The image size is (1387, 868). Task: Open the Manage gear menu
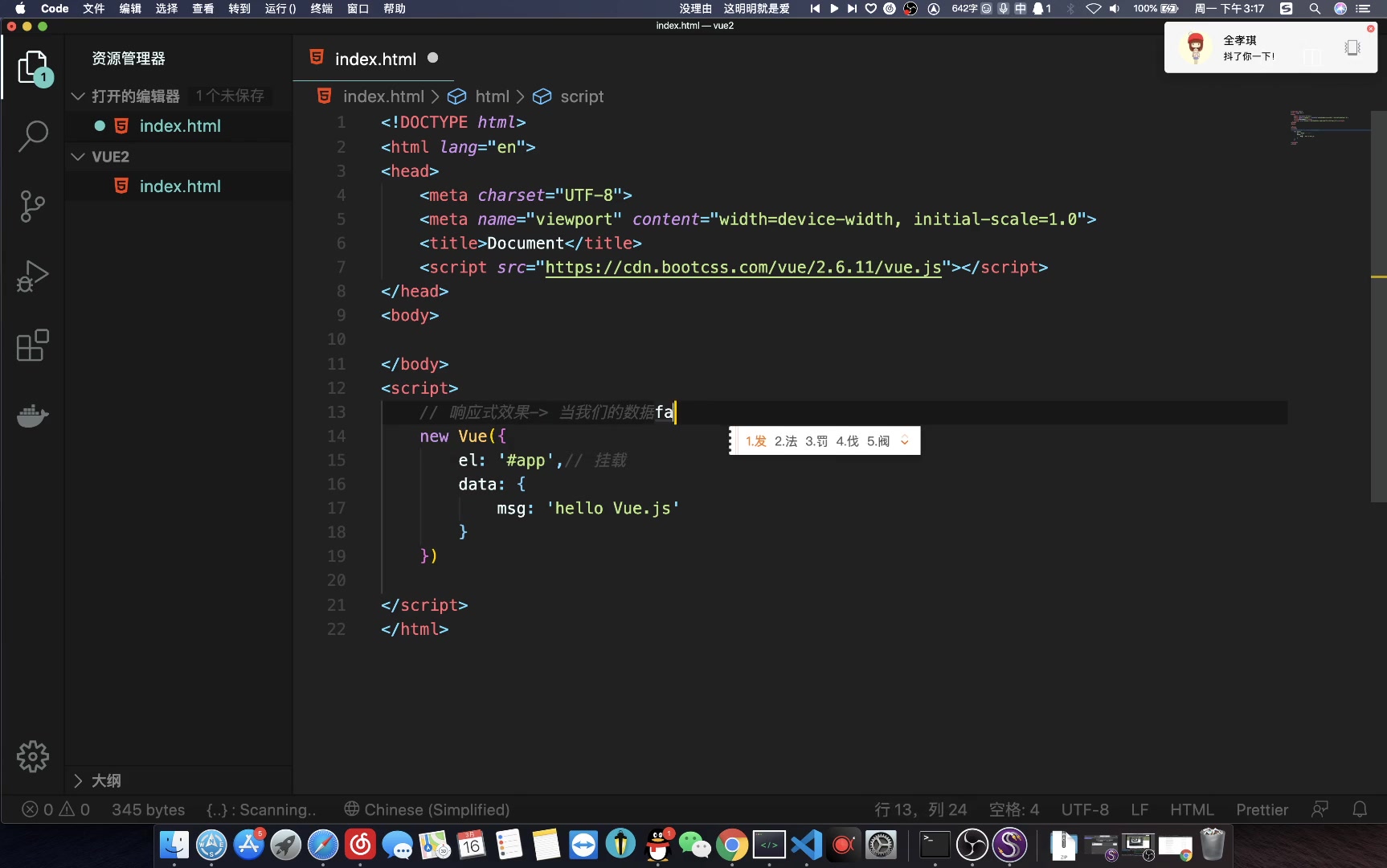tap(33, 756)
